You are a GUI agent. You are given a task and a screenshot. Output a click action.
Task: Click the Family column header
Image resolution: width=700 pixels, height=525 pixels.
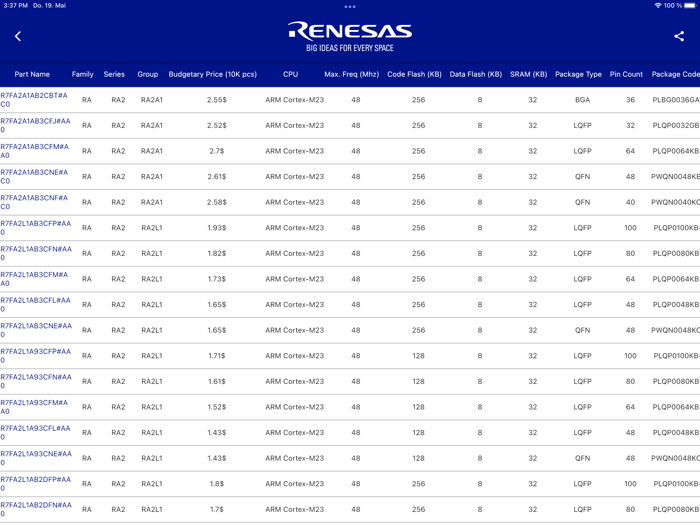coord(83,74)
